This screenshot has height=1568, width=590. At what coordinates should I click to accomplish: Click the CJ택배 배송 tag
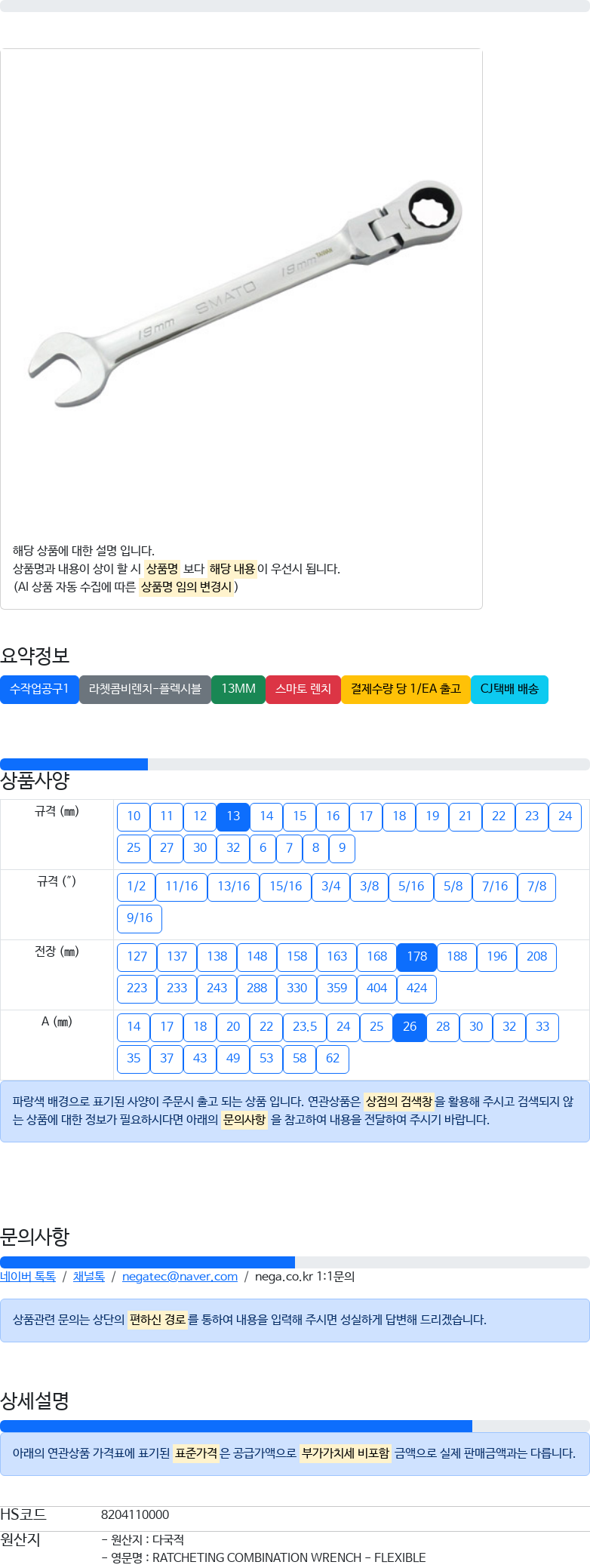[x=509, y=689]
